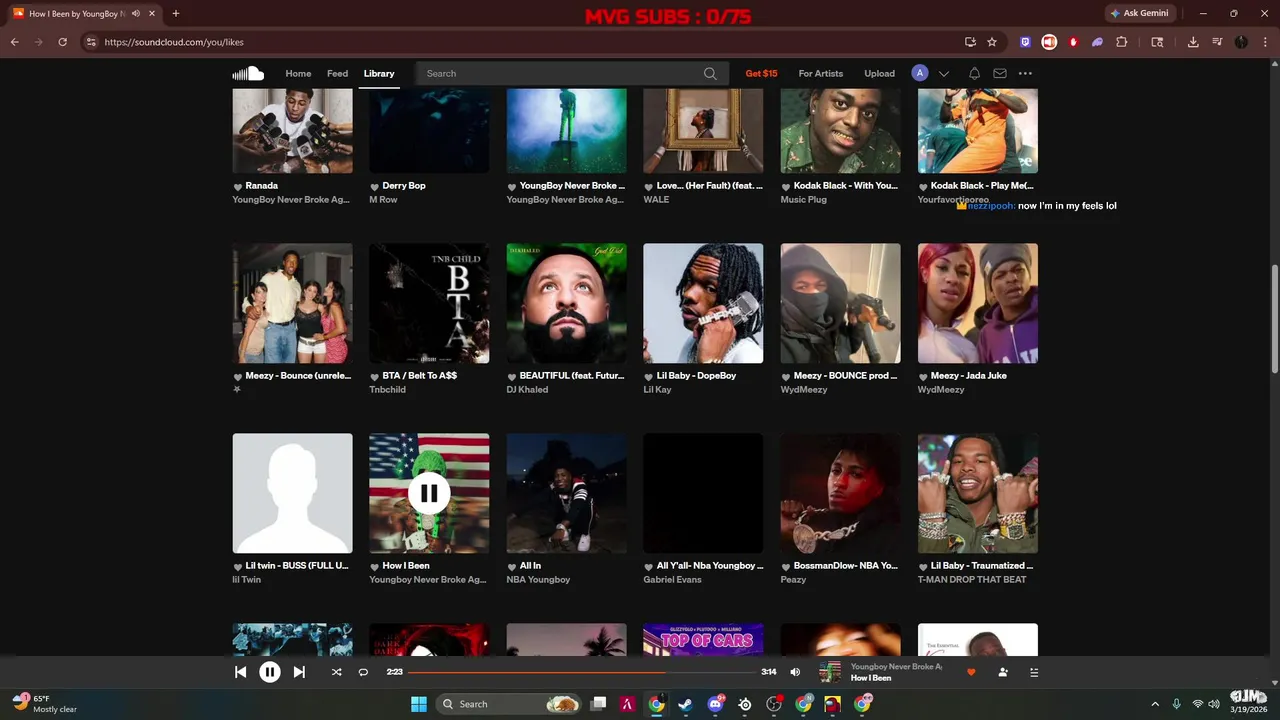The height and width of the screenshot is (720, 1280).
Task: Toggle like heart next to Ranada
Action: [x=238, y=187]
